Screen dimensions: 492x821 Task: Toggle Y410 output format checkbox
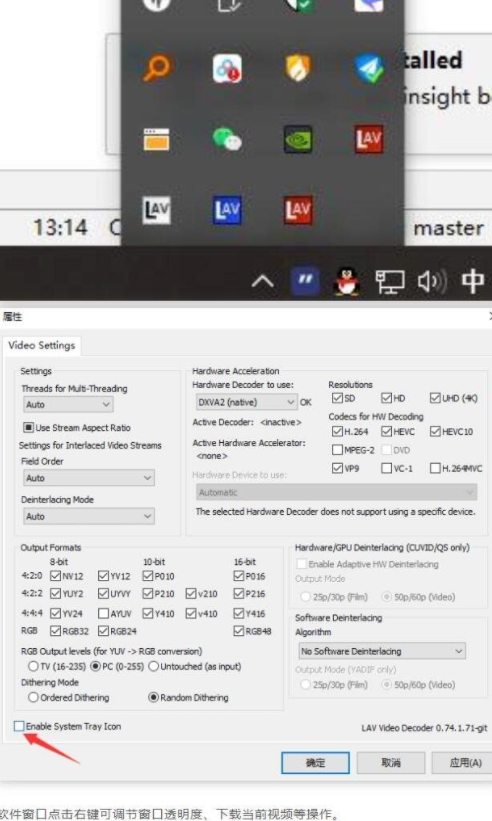click(x=148, y=613)
